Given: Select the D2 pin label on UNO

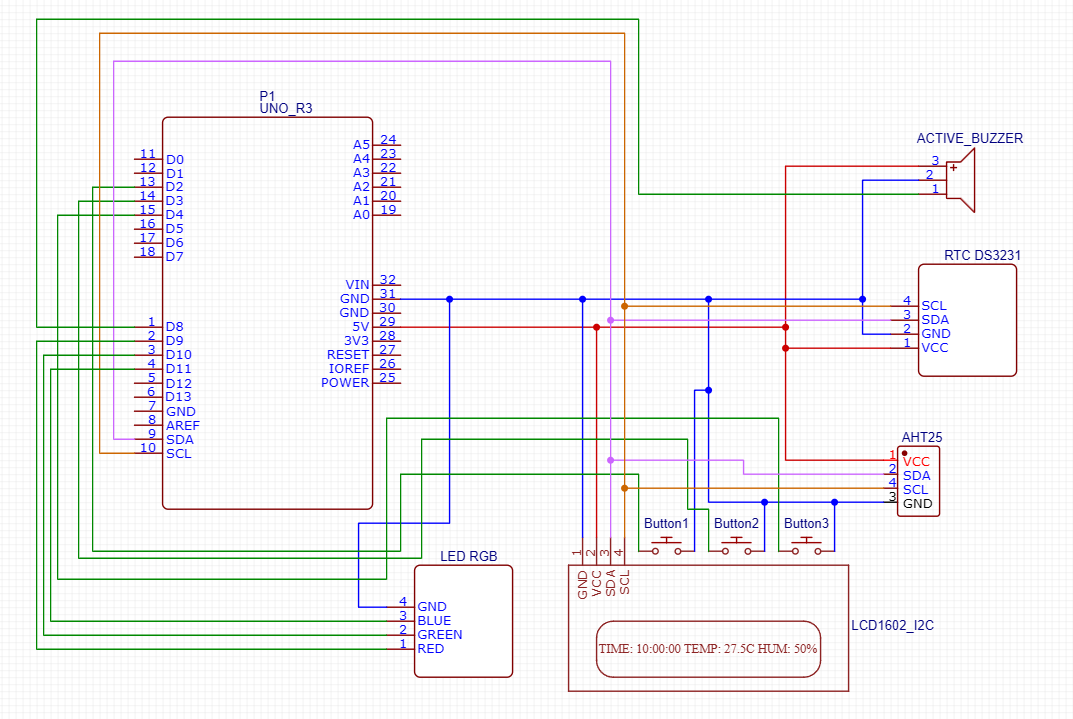Looking at the screenshot, I should coord(174,187).
